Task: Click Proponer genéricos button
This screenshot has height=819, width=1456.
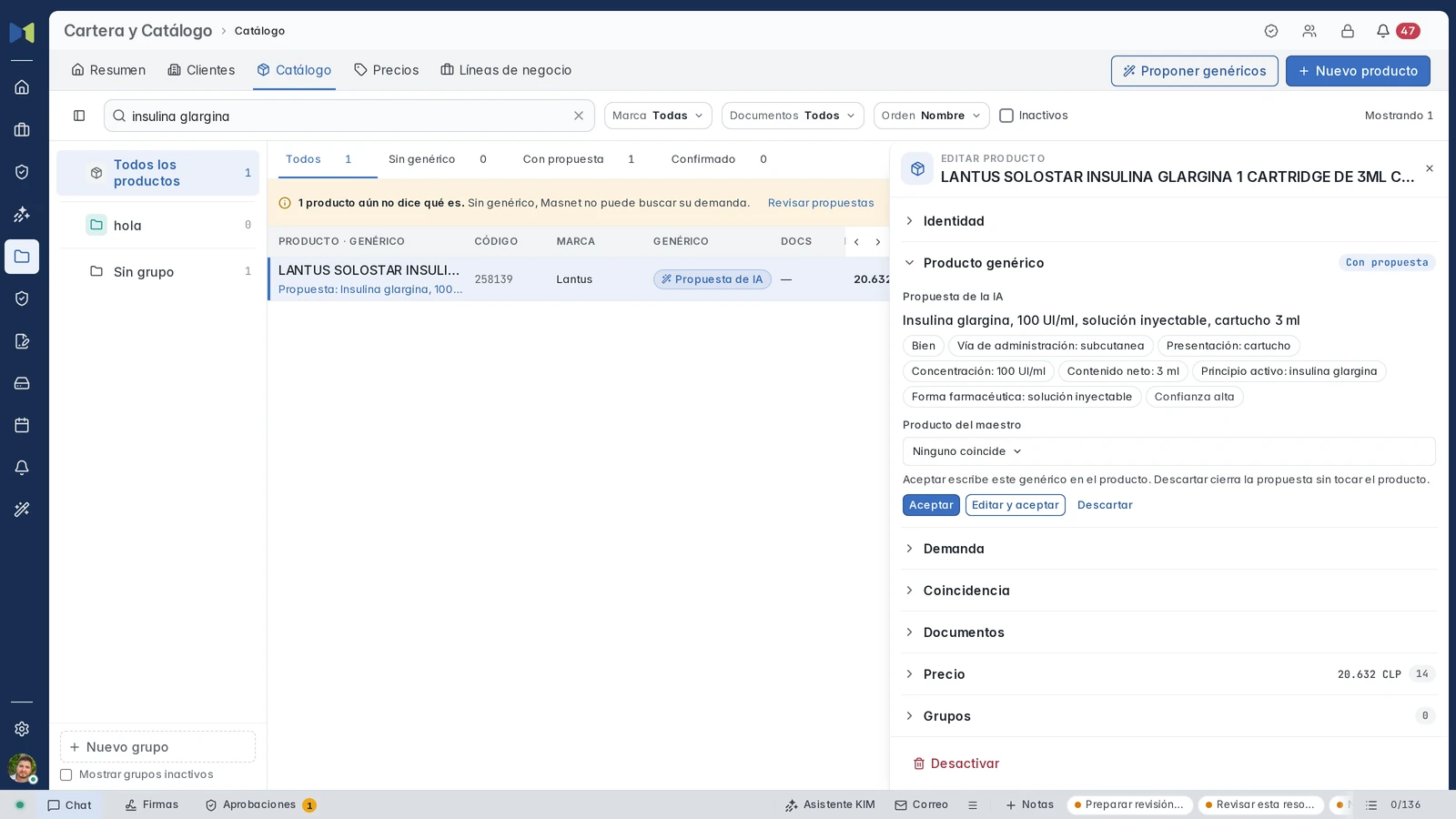Action: tap(1194, 71)
